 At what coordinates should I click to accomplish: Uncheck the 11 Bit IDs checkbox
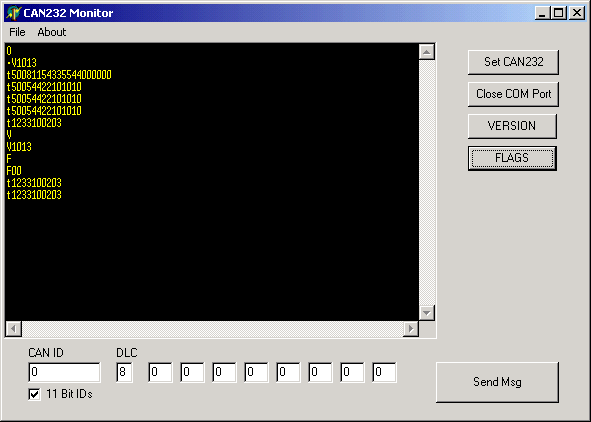[34, 394]
